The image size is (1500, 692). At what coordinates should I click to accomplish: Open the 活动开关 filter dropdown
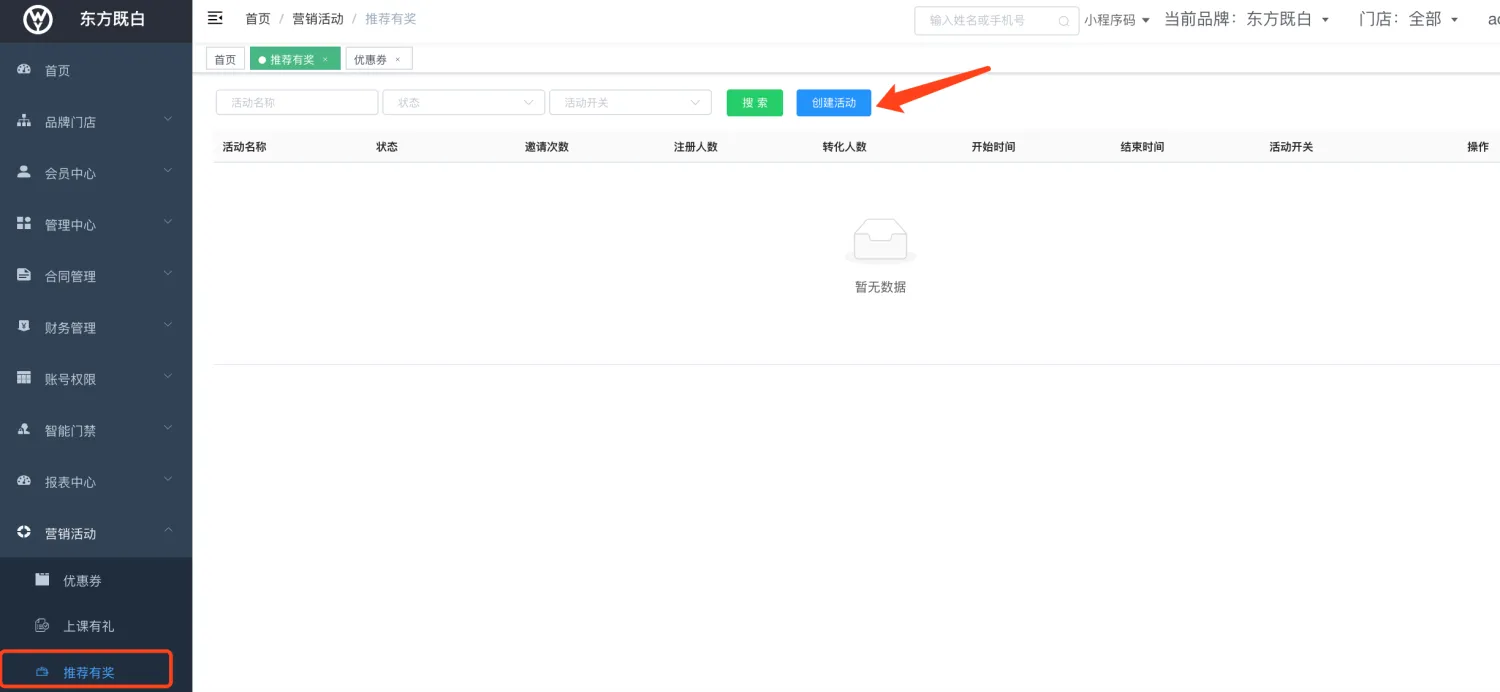pos(630,103)
